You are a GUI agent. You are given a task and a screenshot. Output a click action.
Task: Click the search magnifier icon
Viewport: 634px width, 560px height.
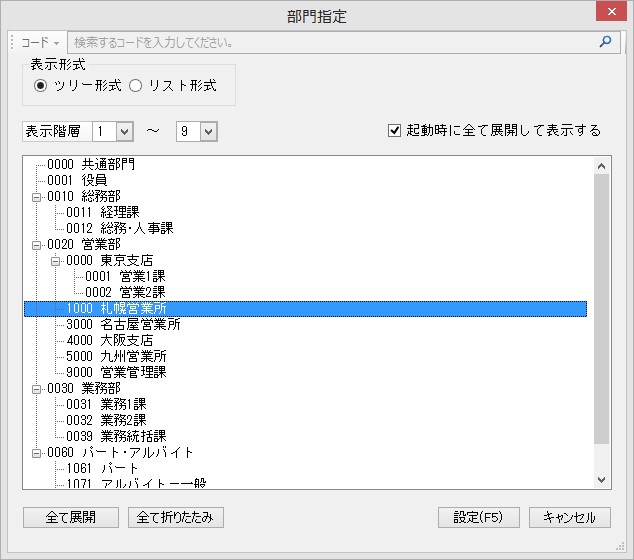pos(605,43)
